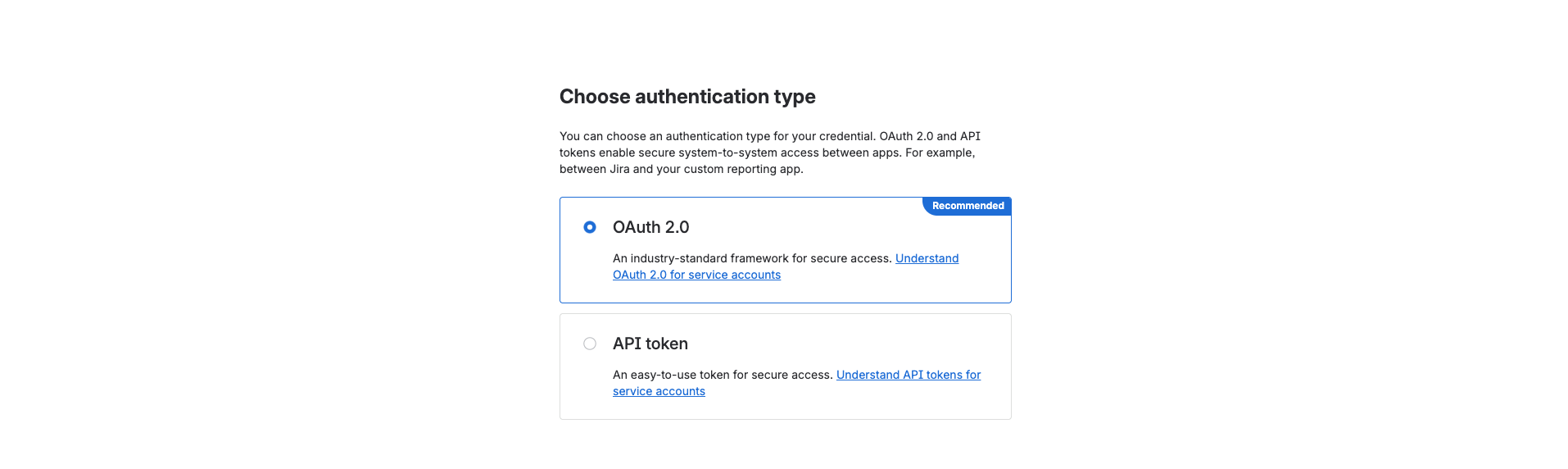The image size is (1568, 469).
Task: Click the blue Recommended badge
Action: [x=968, y=206]
